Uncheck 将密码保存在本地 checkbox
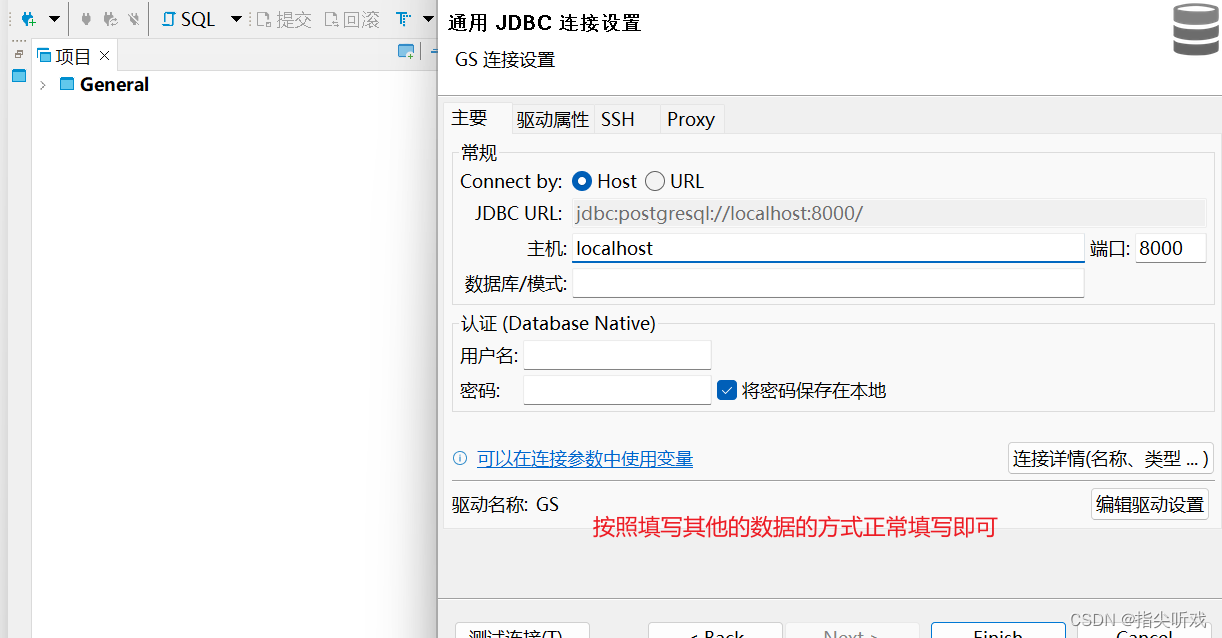 click(x=727, y=390)
